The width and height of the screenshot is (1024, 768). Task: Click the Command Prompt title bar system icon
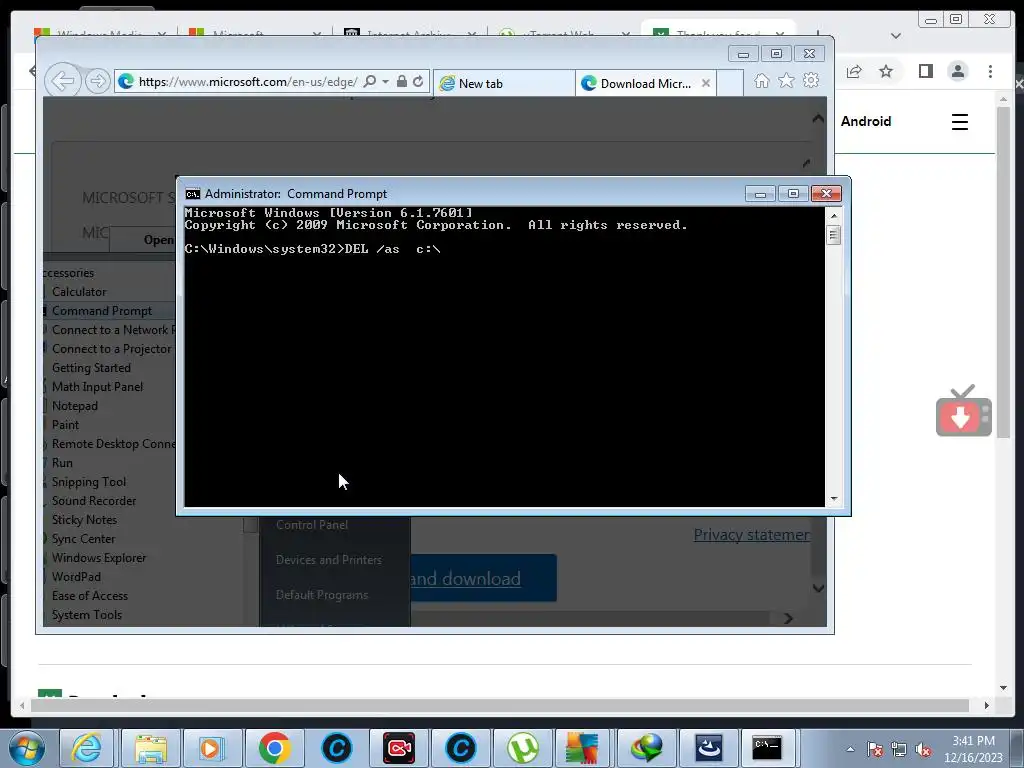(x=193, y=194)
